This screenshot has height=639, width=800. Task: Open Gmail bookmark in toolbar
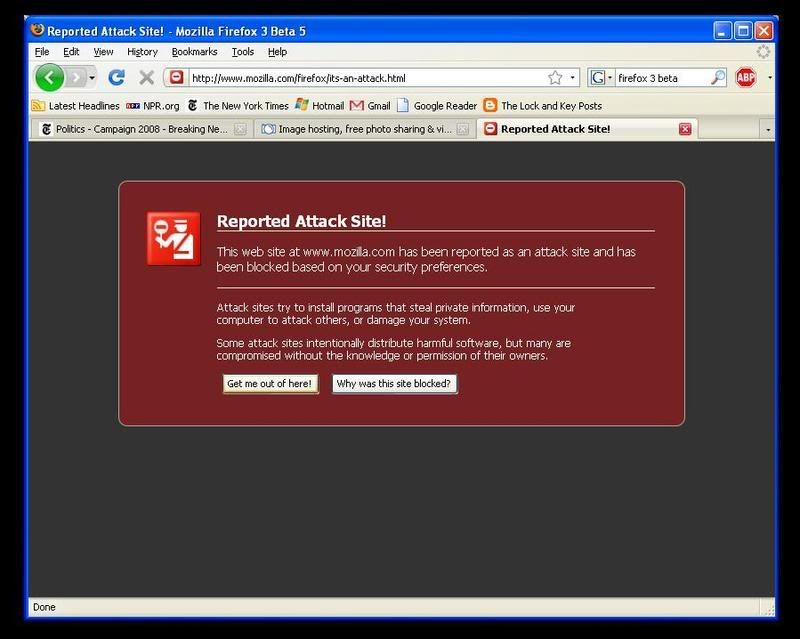coord(370,105)
